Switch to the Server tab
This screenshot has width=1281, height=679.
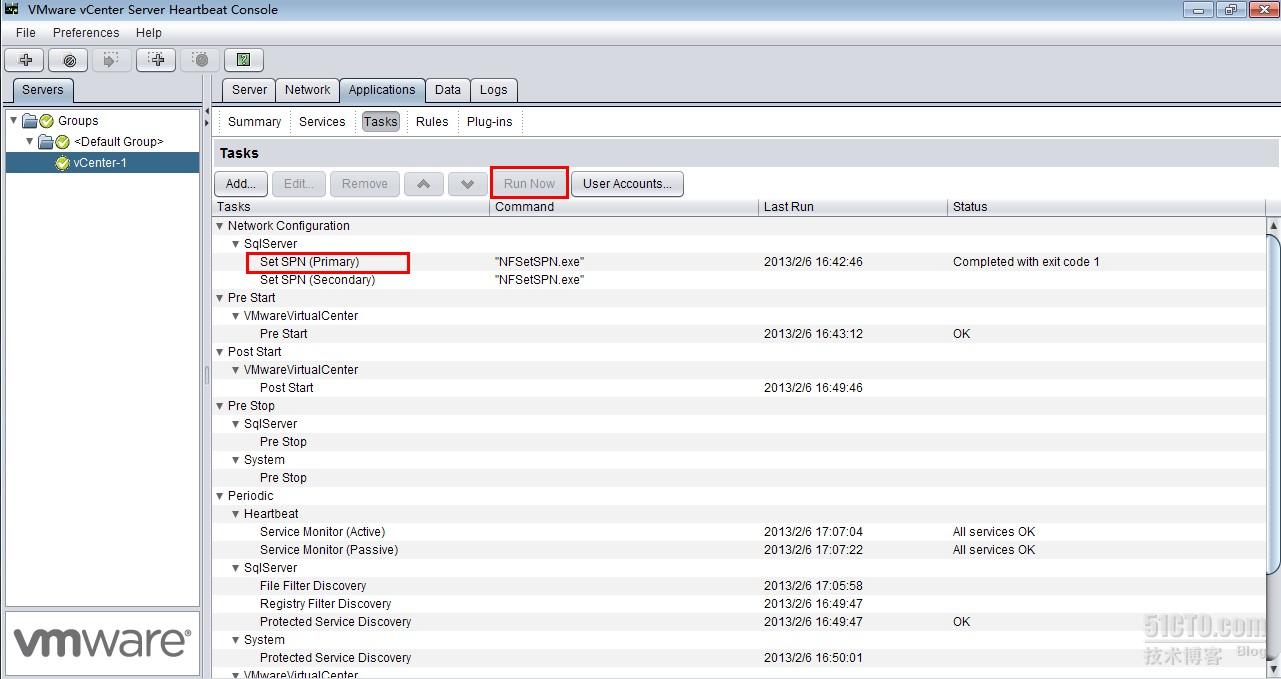[249, 90]
